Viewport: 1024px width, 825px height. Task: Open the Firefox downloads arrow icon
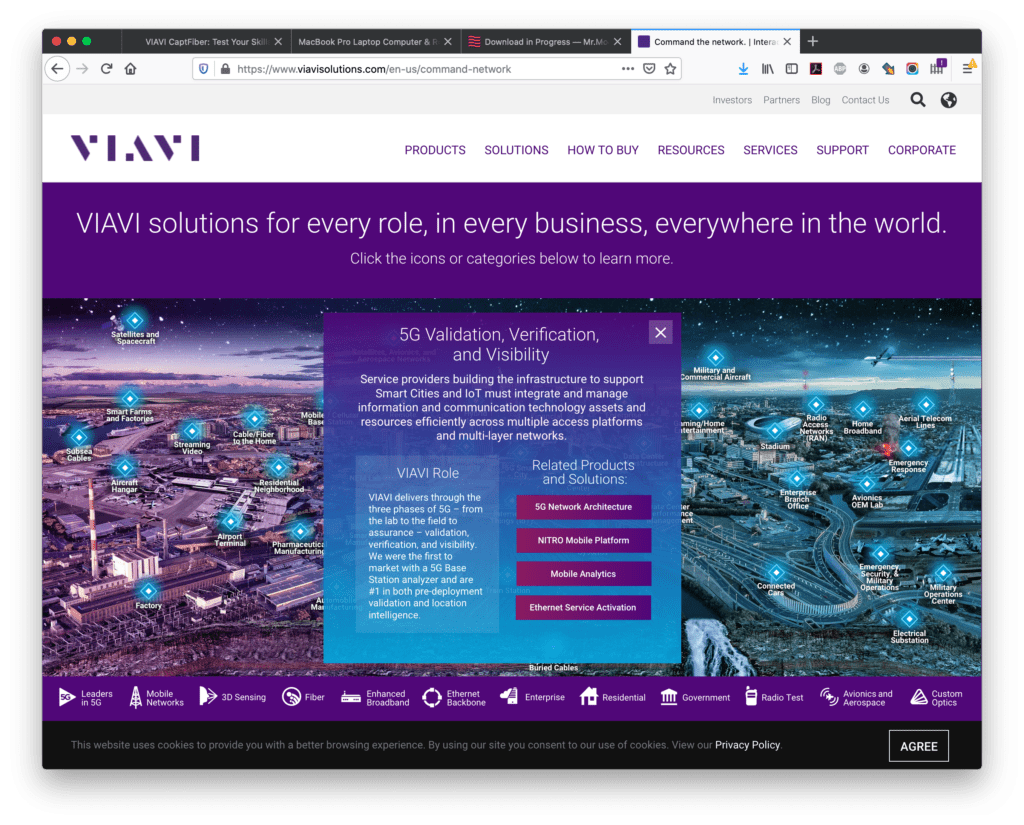point(743,69)
